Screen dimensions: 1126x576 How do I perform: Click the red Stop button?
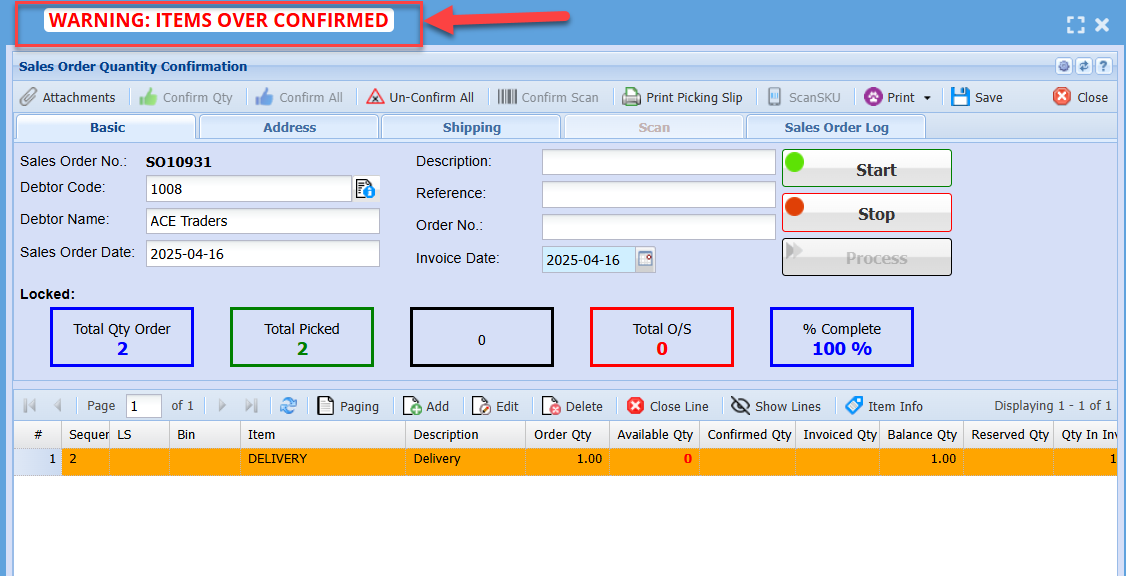point(867,213)
